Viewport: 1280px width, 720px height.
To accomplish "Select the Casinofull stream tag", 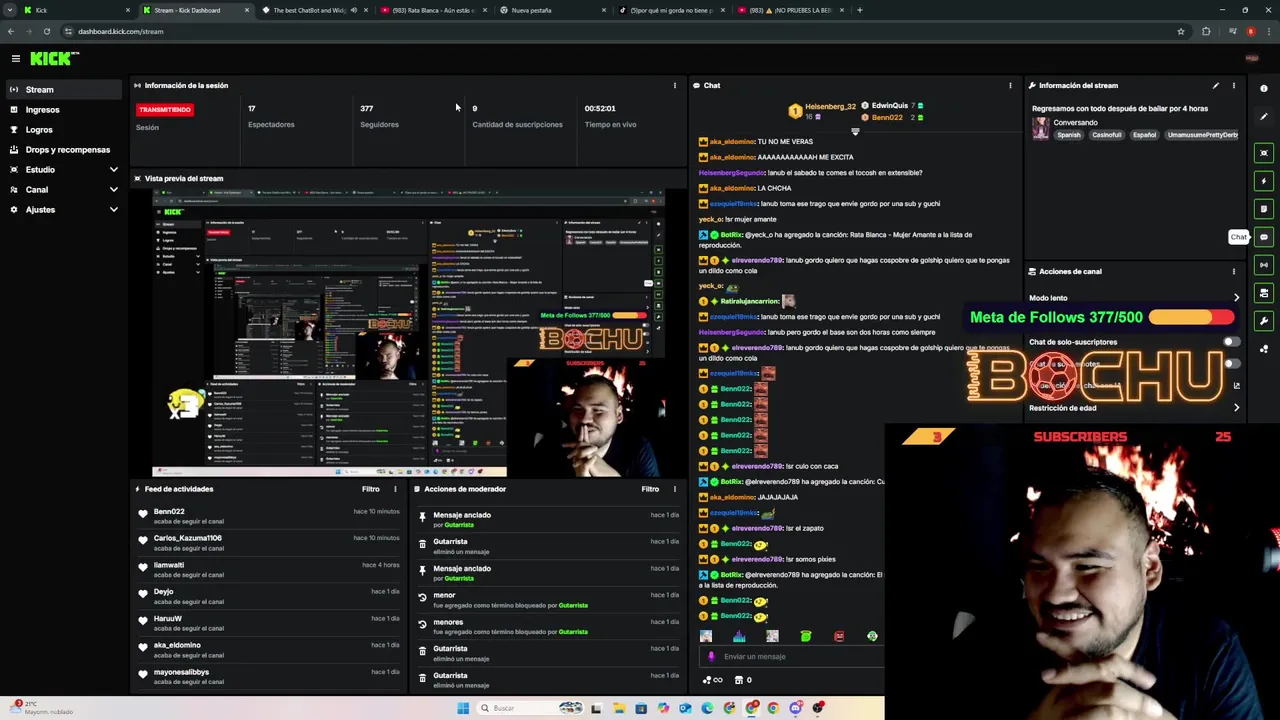I will 1107,135.
